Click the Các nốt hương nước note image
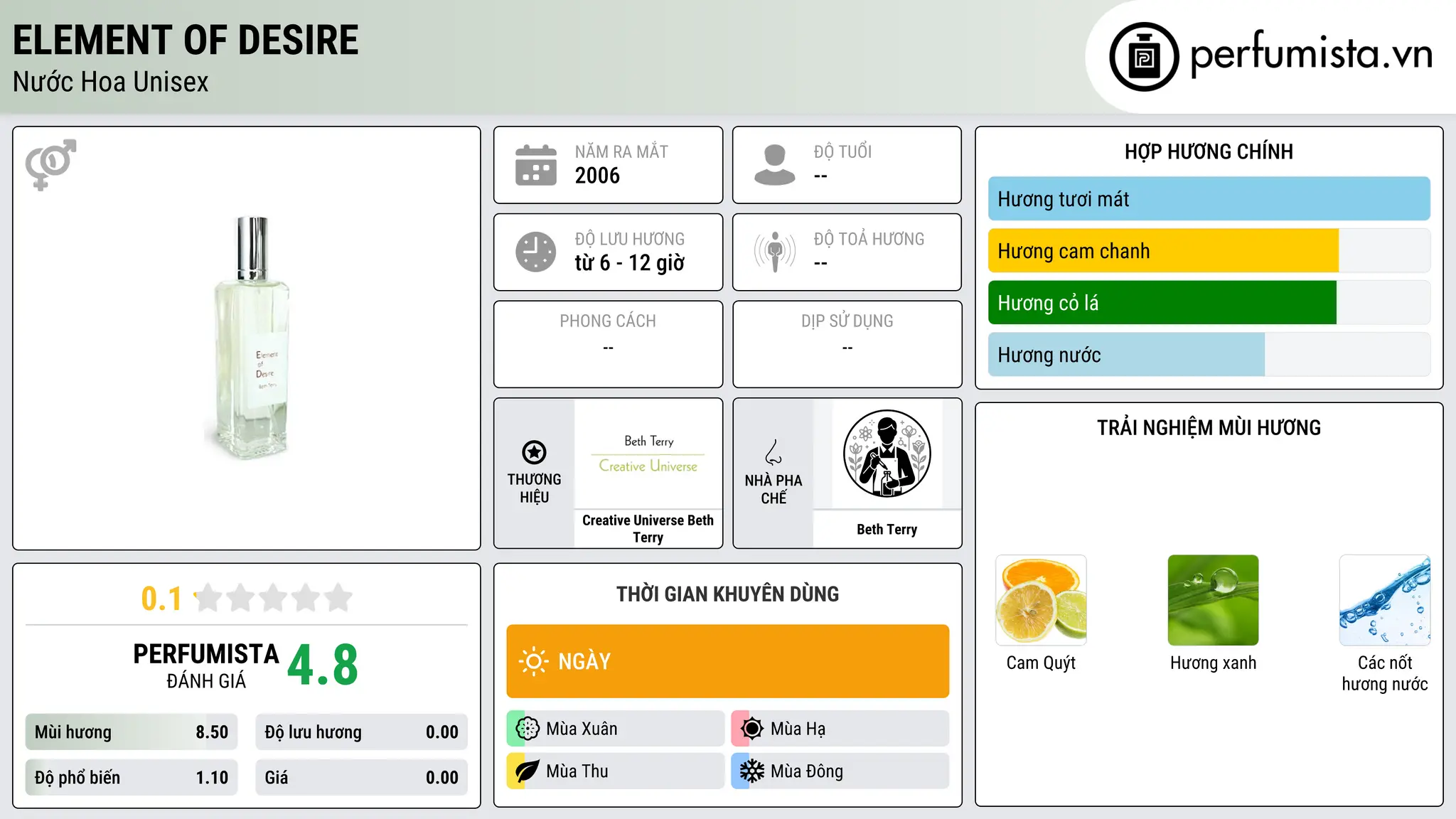 tap(1385, 600)
